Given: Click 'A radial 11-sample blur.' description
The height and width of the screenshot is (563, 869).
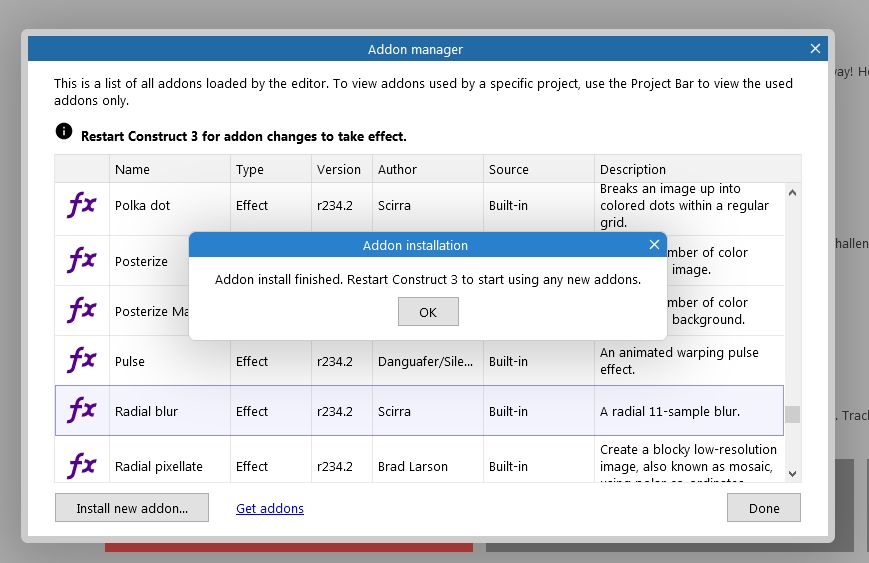Looking at the screenshot, I should click(669, 411).
